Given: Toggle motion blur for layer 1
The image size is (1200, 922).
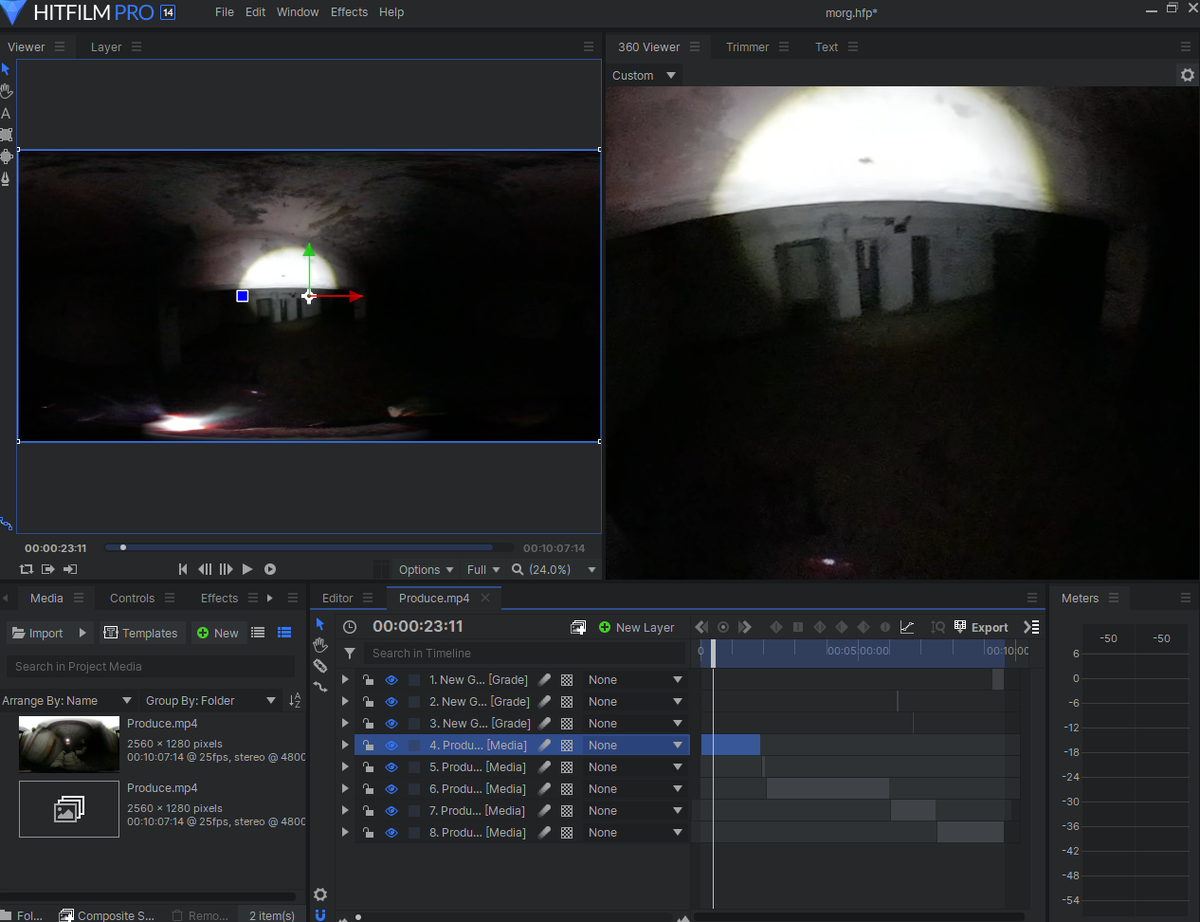Looking at the screenshot, I should coord(545,680).
